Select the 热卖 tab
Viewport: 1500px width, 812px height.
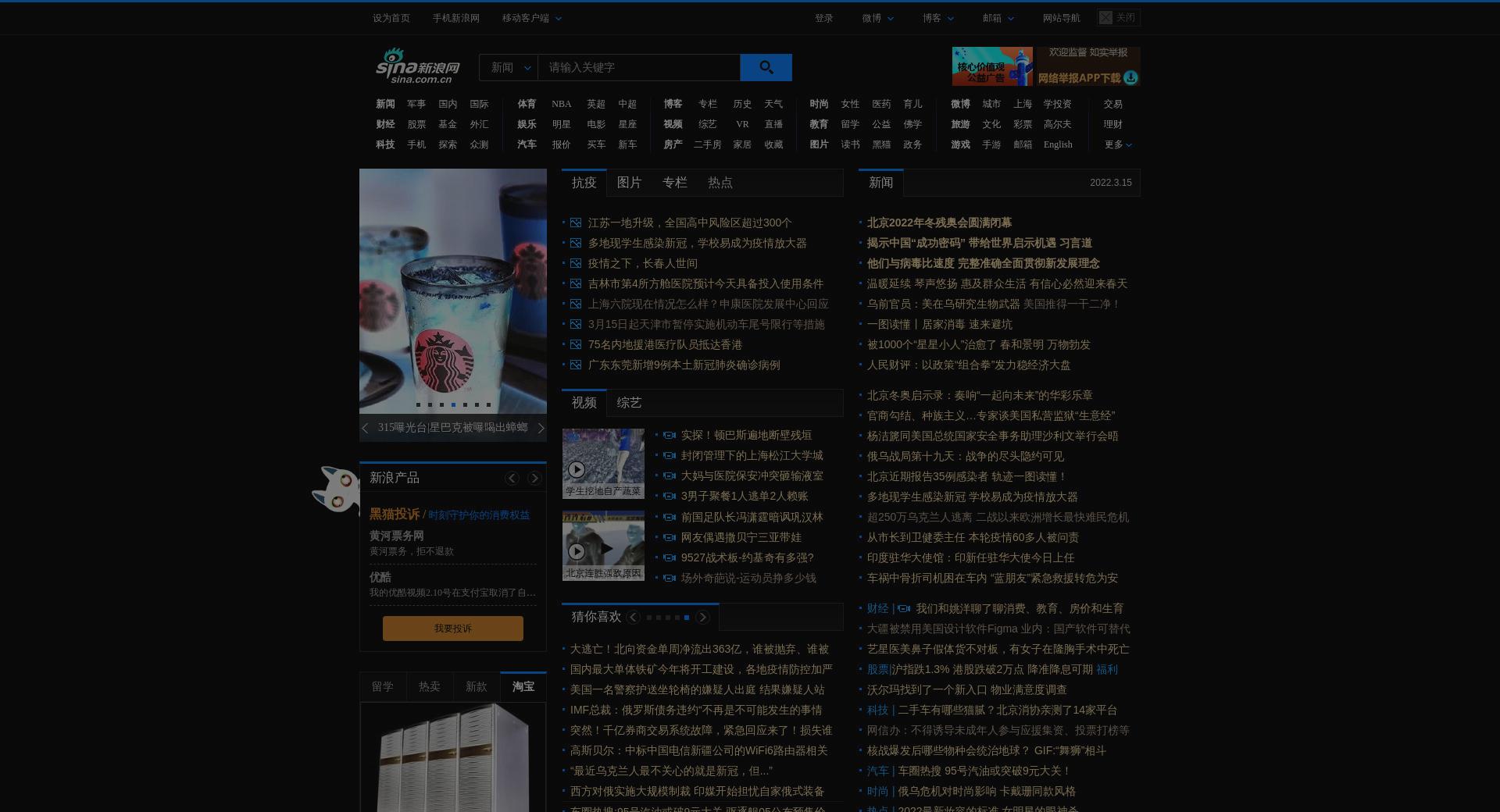(x=430, y=687)
